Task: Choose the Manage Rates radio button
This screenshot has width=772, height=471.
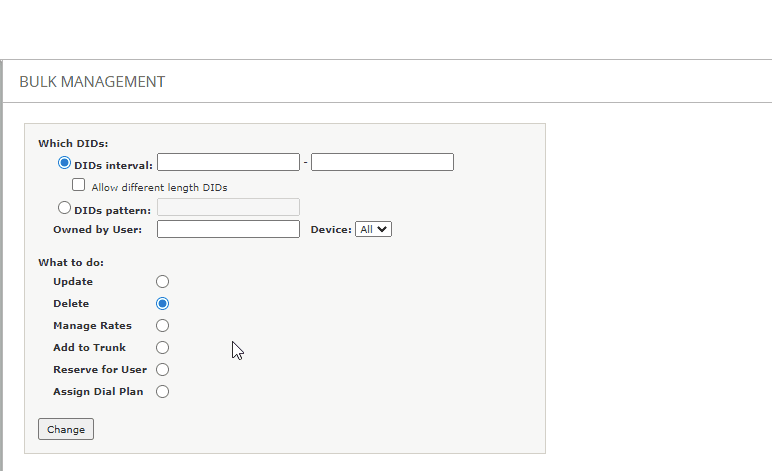Action: 162,326
